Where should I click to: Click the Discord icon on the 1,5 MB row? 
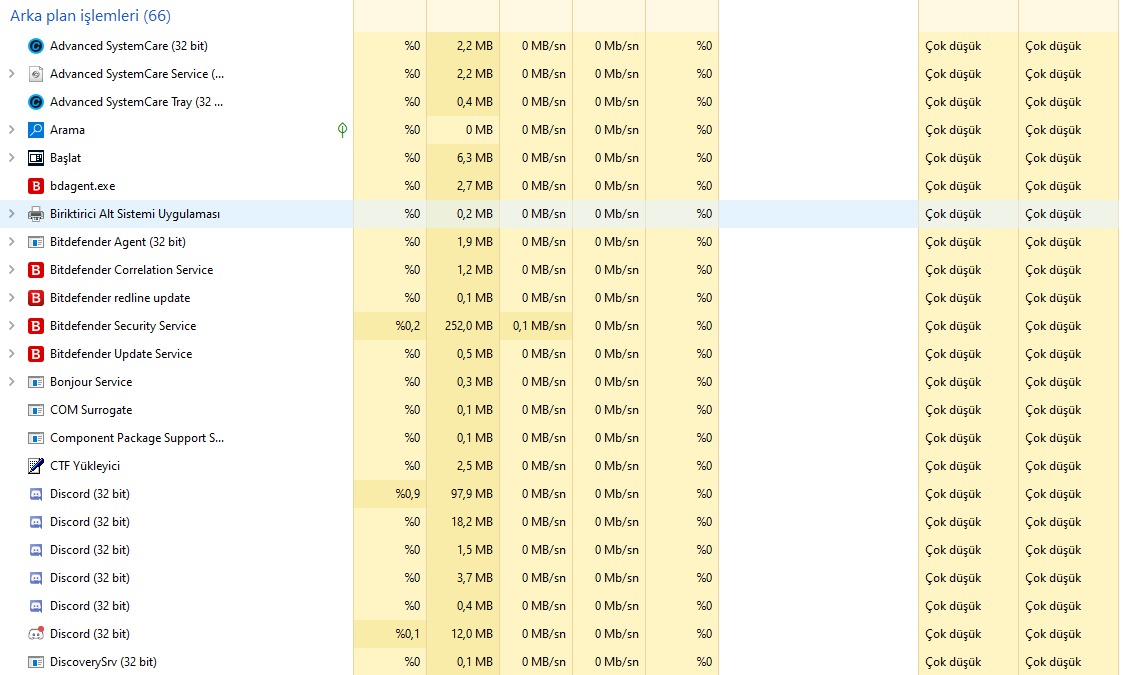pyautogui.click(x=36, y=550)
